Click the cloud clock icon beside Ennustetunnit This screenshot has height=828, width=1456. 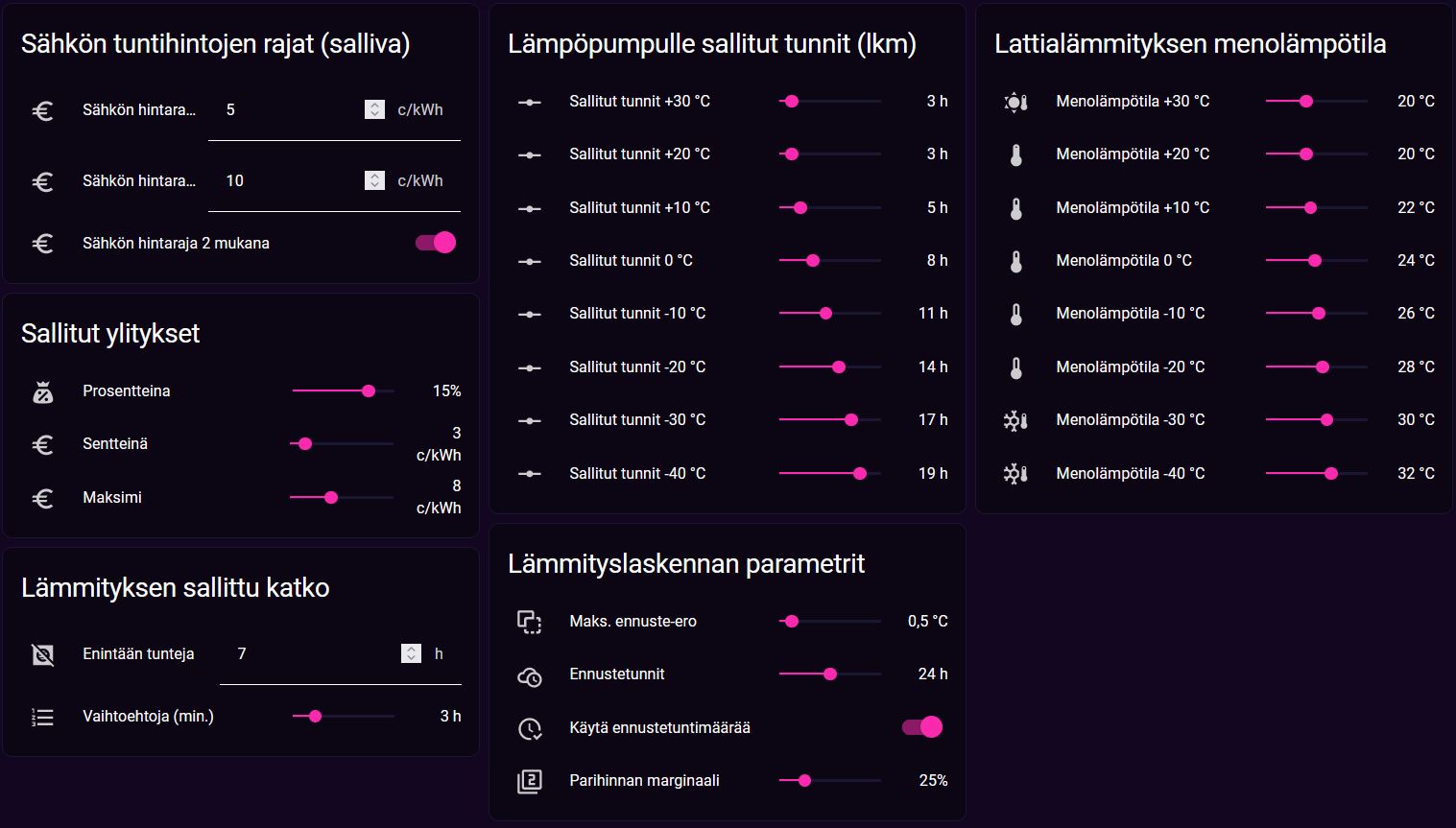tap(528, 676)
